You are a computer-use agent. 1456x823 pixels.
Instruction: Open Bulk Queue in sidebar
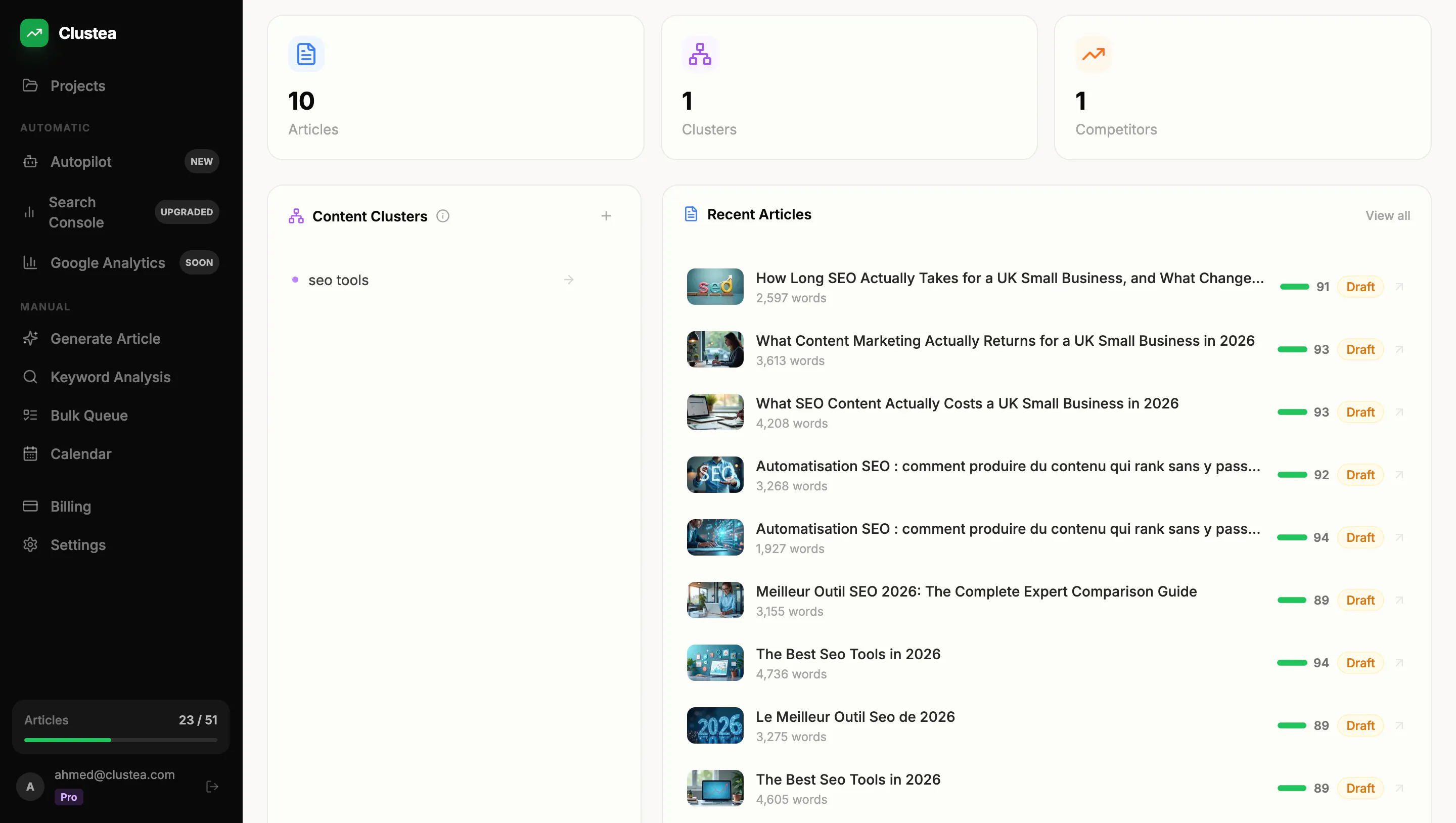point(121,415)
